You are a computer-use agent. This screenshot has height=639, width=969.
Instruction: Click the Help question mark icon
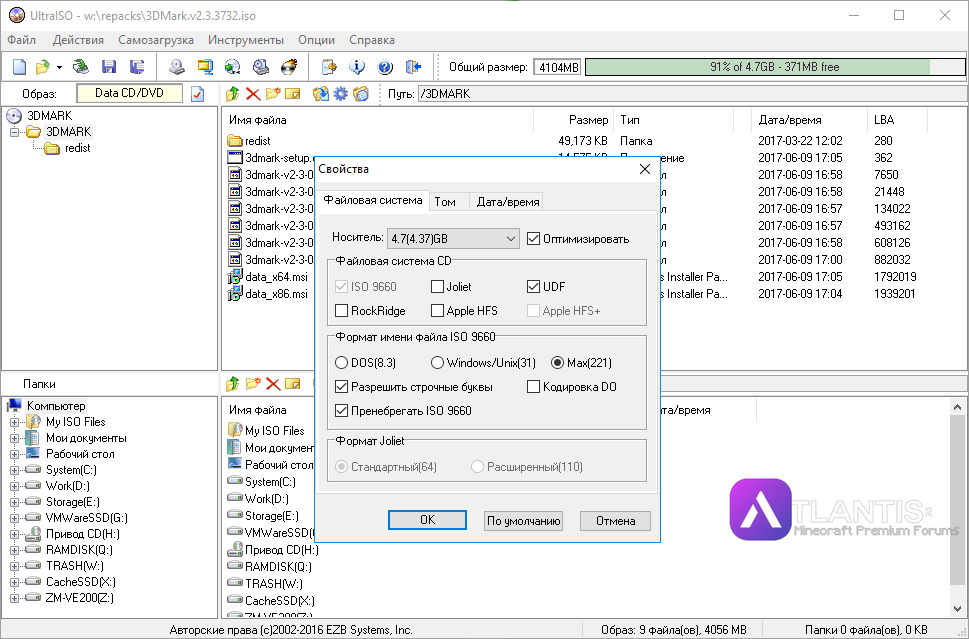coord(385,67)
